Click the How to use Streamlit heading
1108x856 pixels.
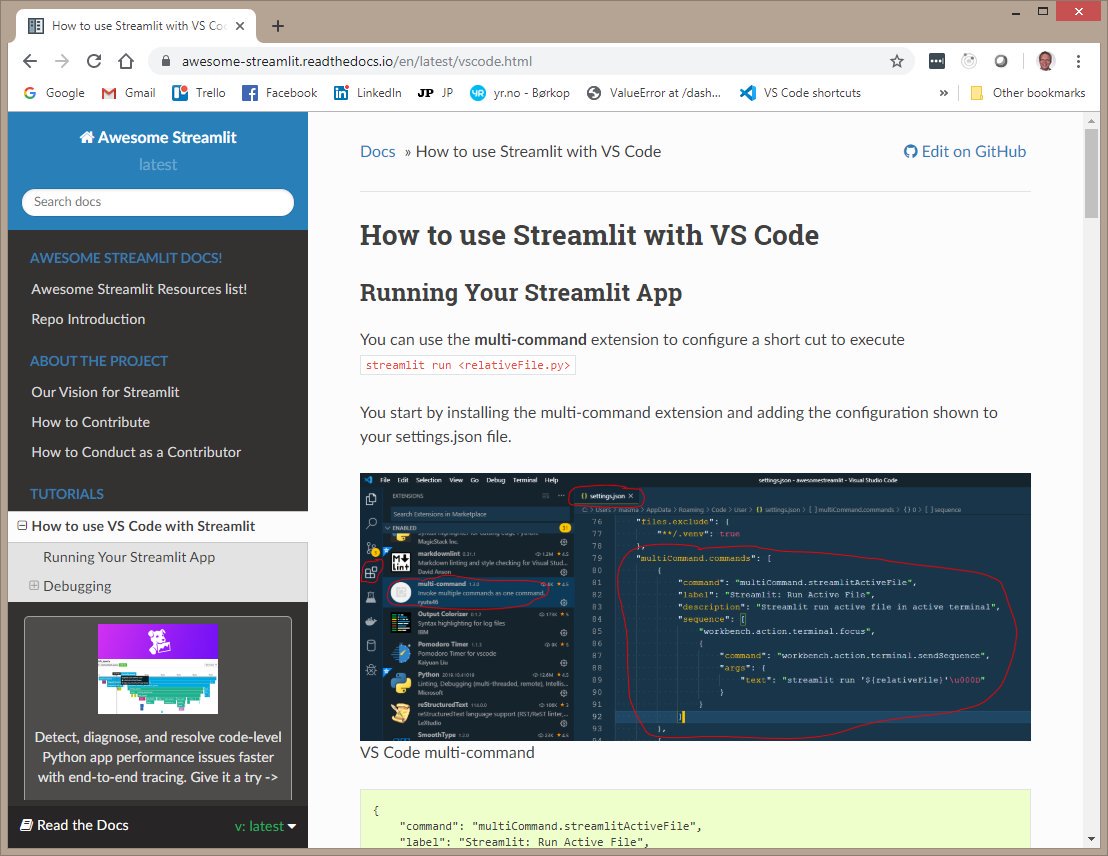tap(589, 235)
